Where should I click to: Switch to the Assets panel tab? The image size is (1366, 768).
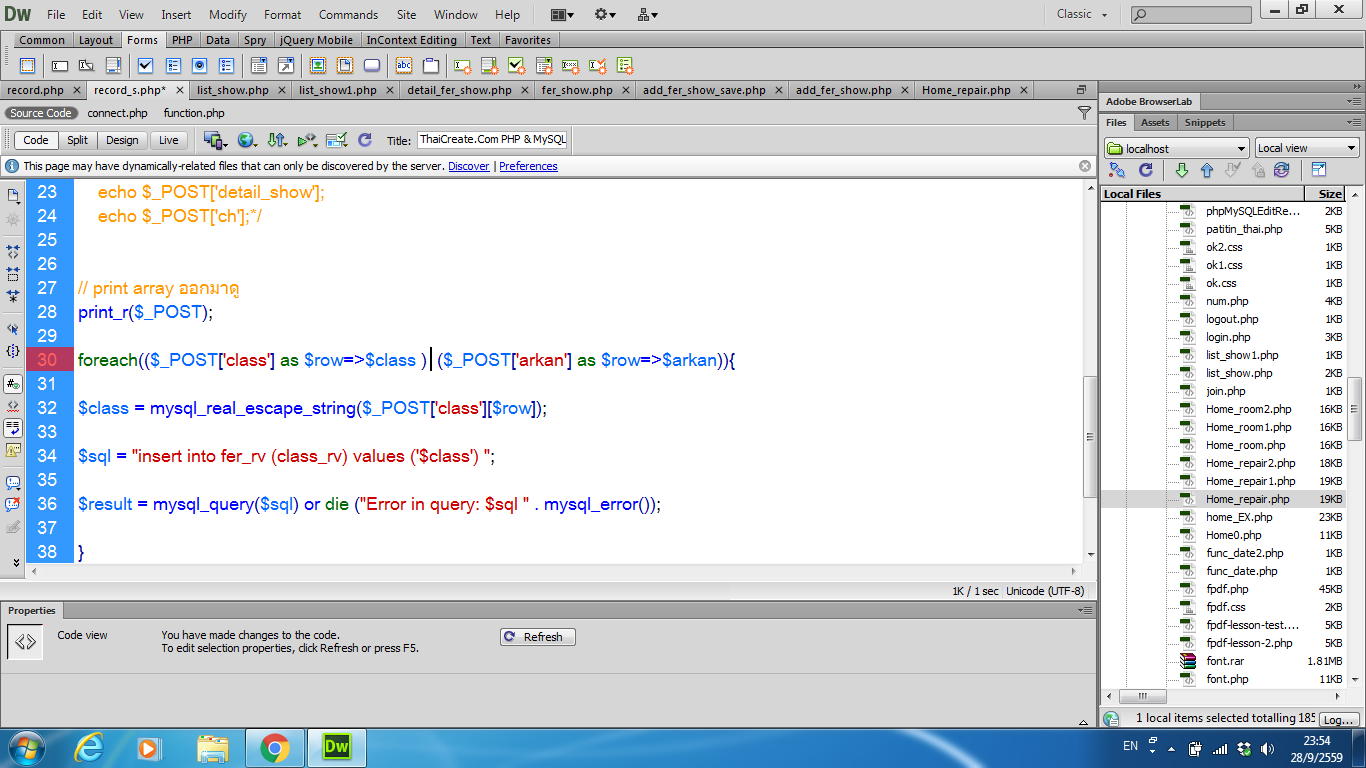[1155, 122]
